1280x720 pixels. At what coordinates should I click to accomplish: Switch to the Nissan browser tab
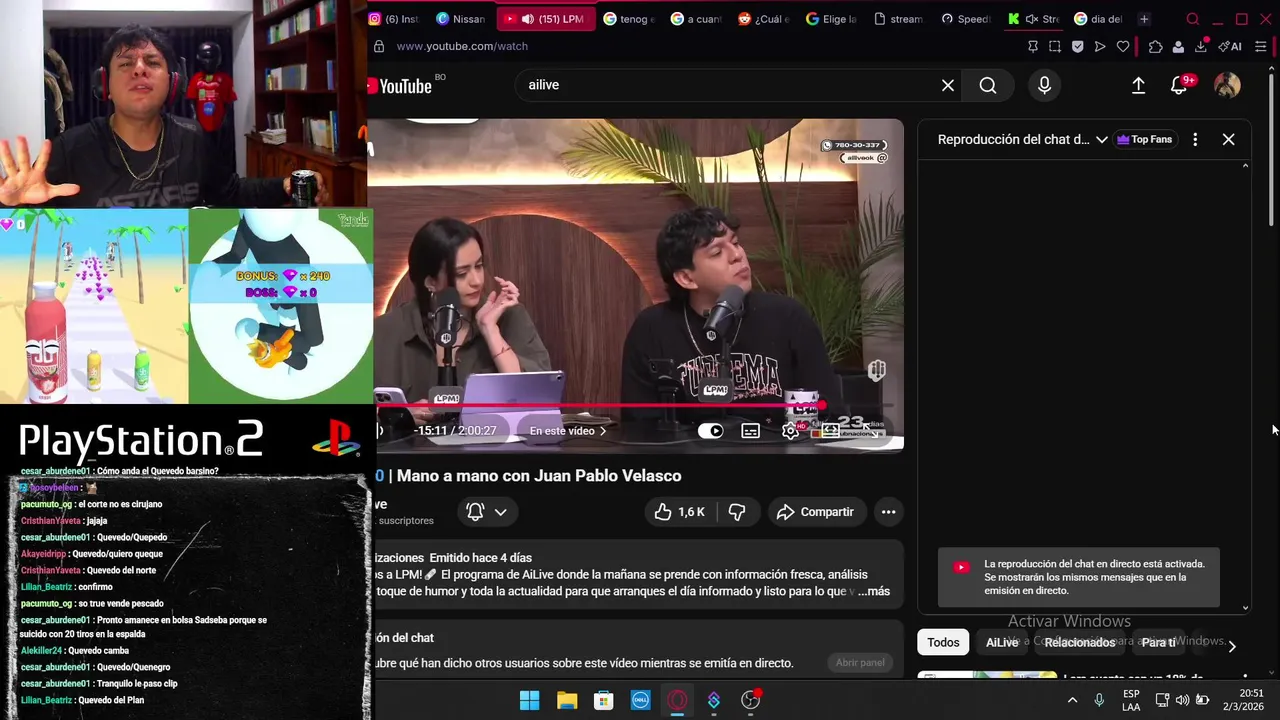461,19
